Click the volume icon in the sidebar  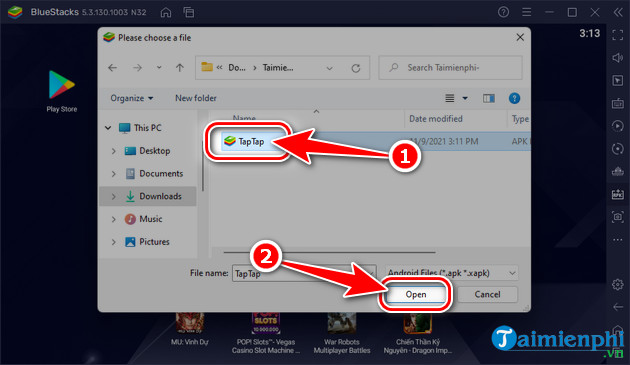click(x=618, y=57)
